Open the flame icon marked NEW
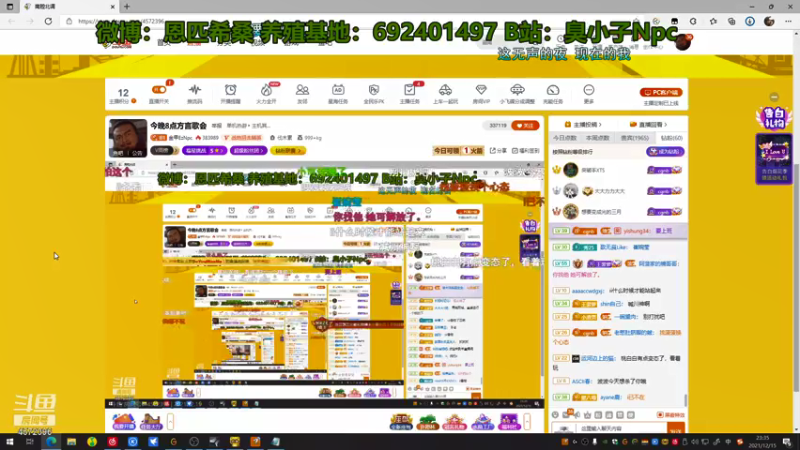The height and width of the screenshot is (450, 800). point(266,90)
